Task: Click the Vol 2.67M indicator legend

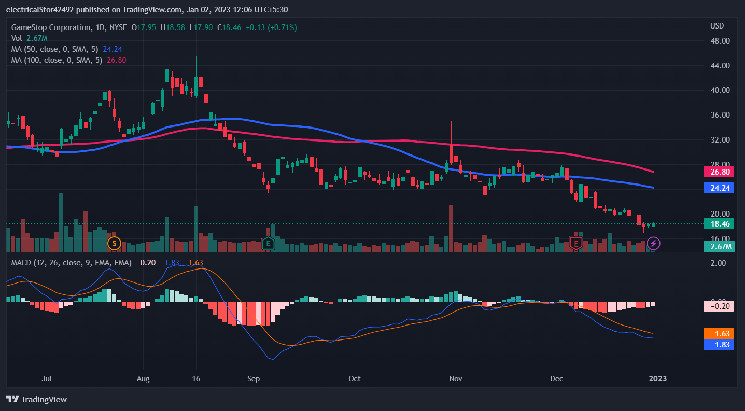Action: [x=29, y=38]
